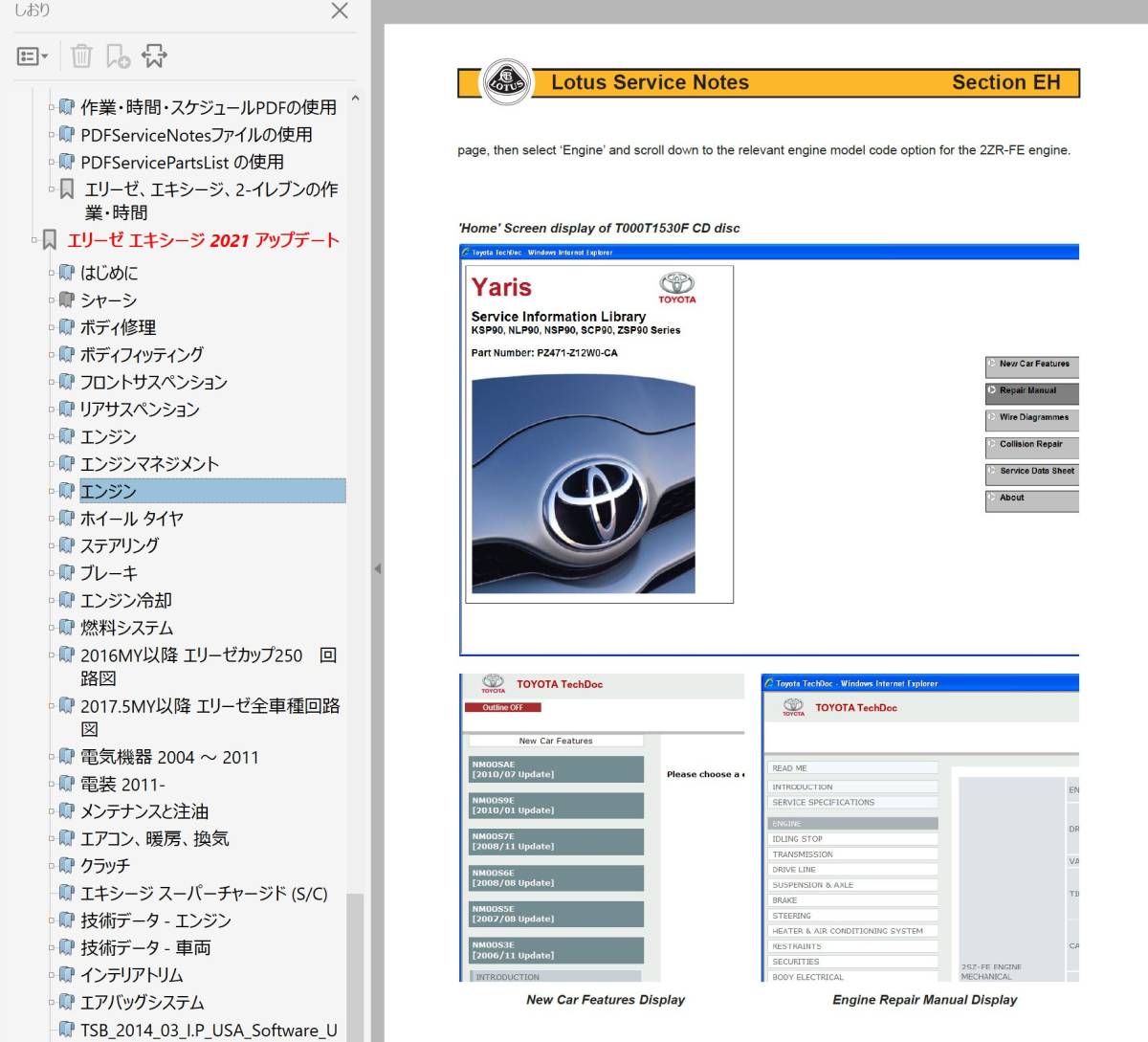Image resolution: width=1148 pixels, height=1042 pixels.
Task: Open the ボディフィッティング bookmark
Action: tap(142, 354)
